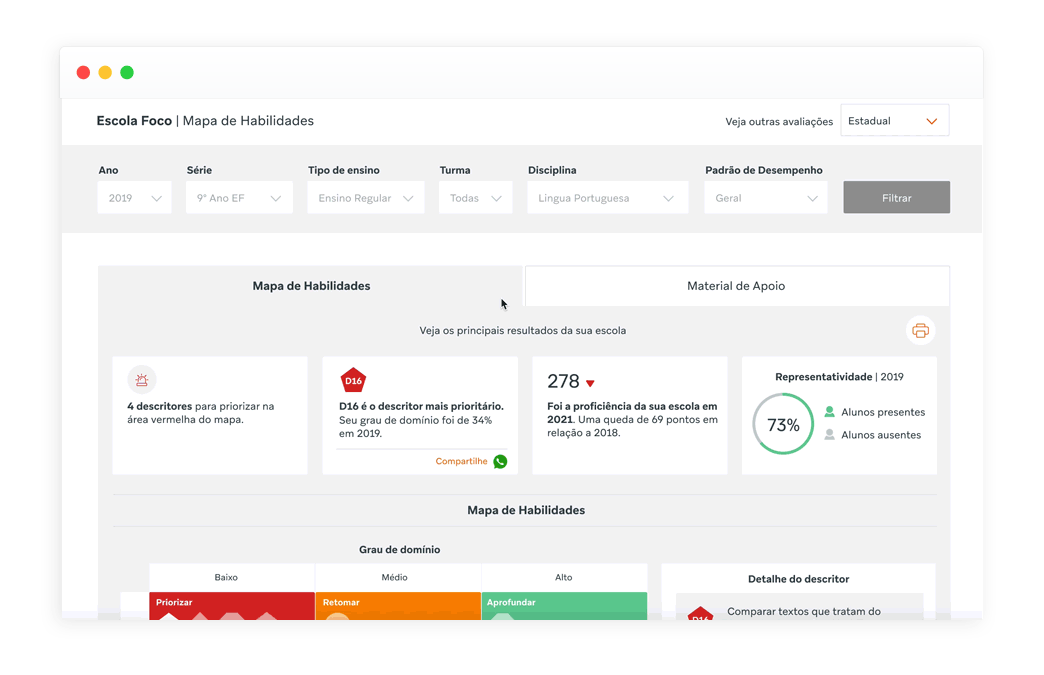Viewport: 1044px width, 675px height.
Task: Click the Alunos ausentes legend label
Action: 881,435
